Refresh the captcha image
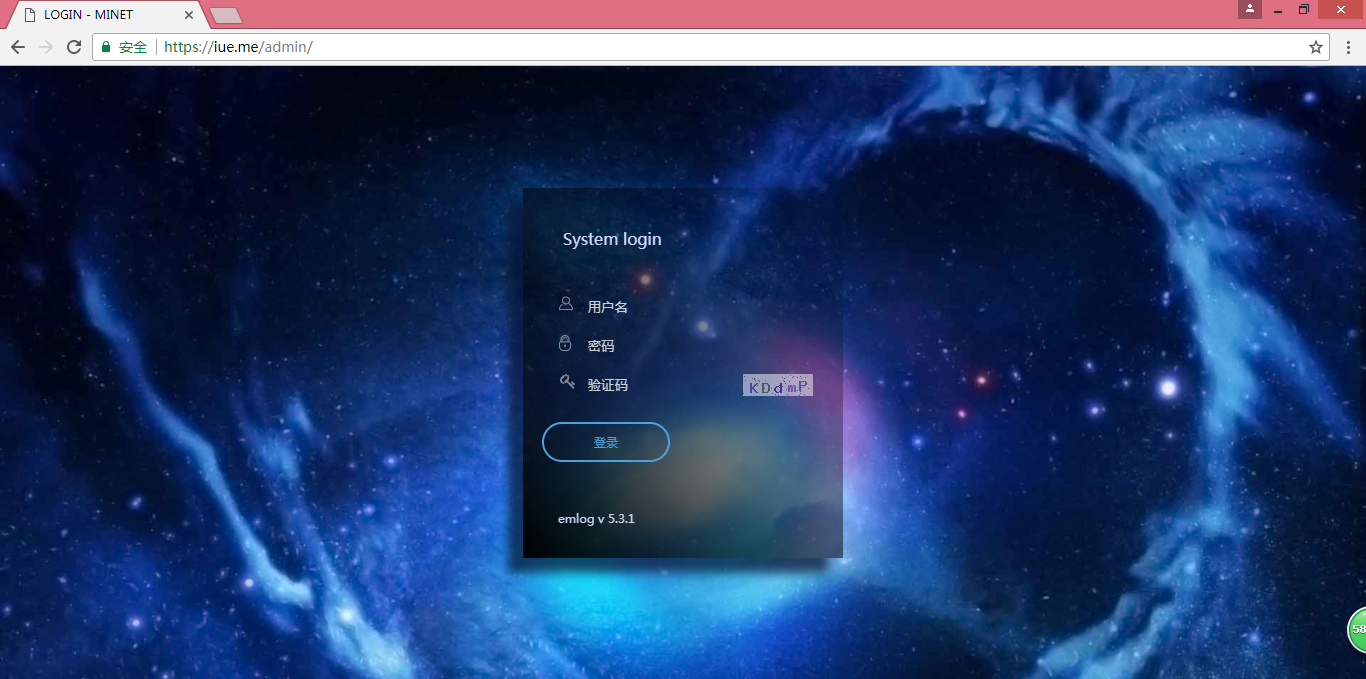This screenshot has width=1366, height=679. coord(778,386)
